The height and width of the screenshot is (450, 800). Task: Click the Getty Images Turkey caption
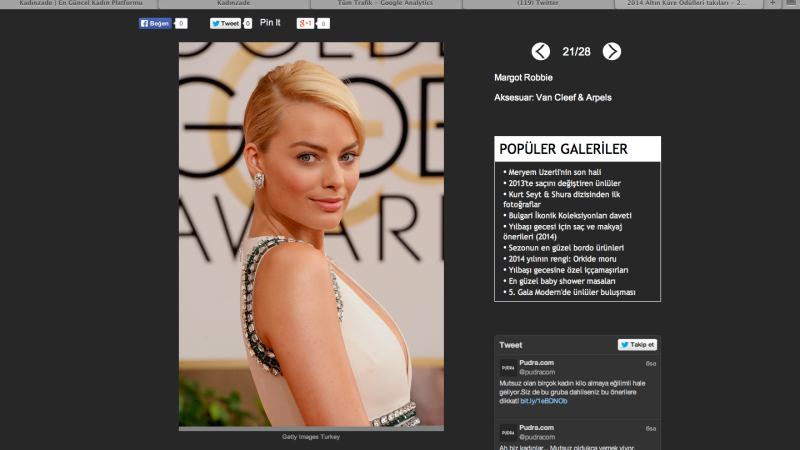tap(311, 437)
